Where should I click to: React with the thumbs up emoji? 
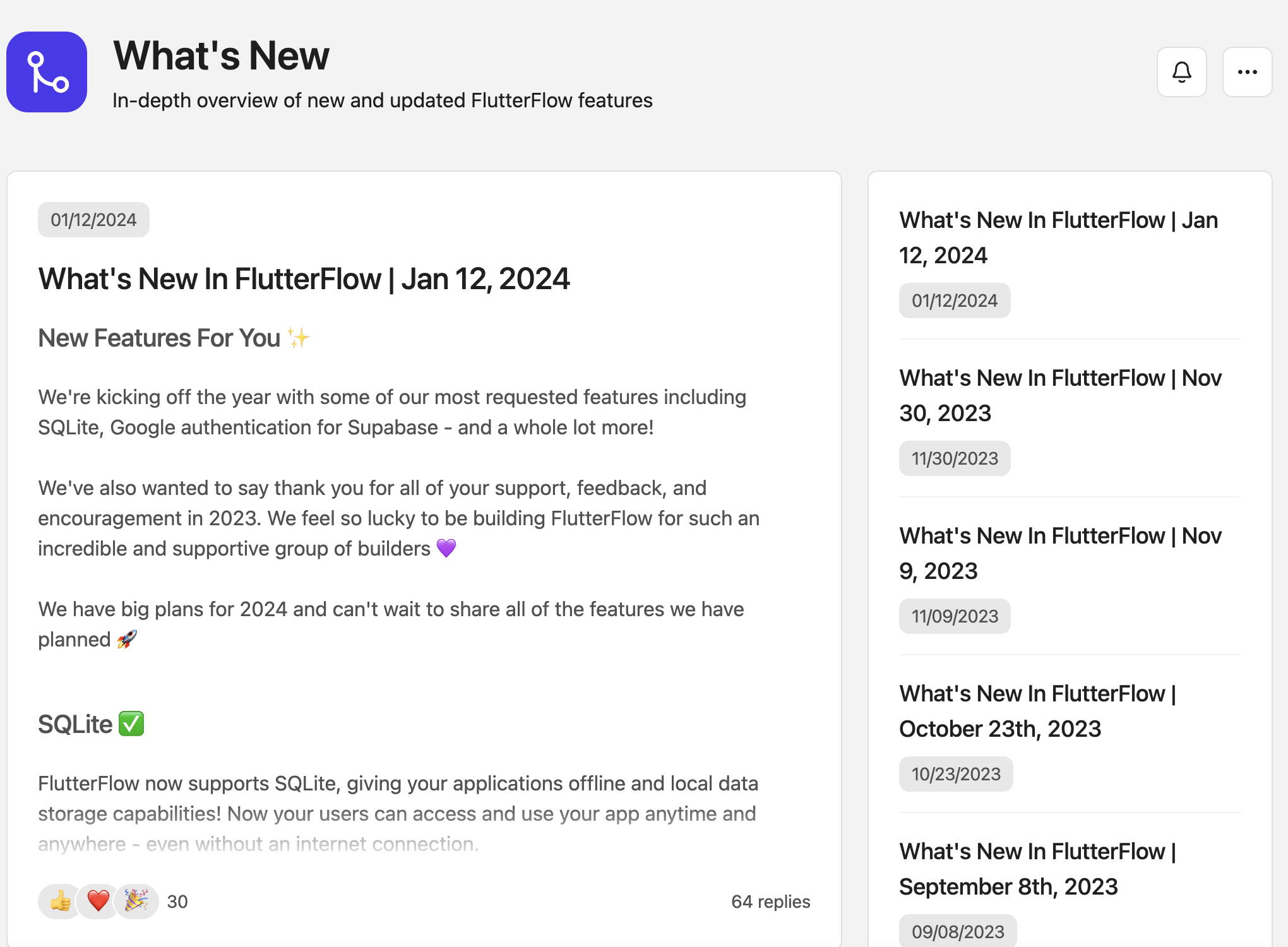click(x=61, y=901)
